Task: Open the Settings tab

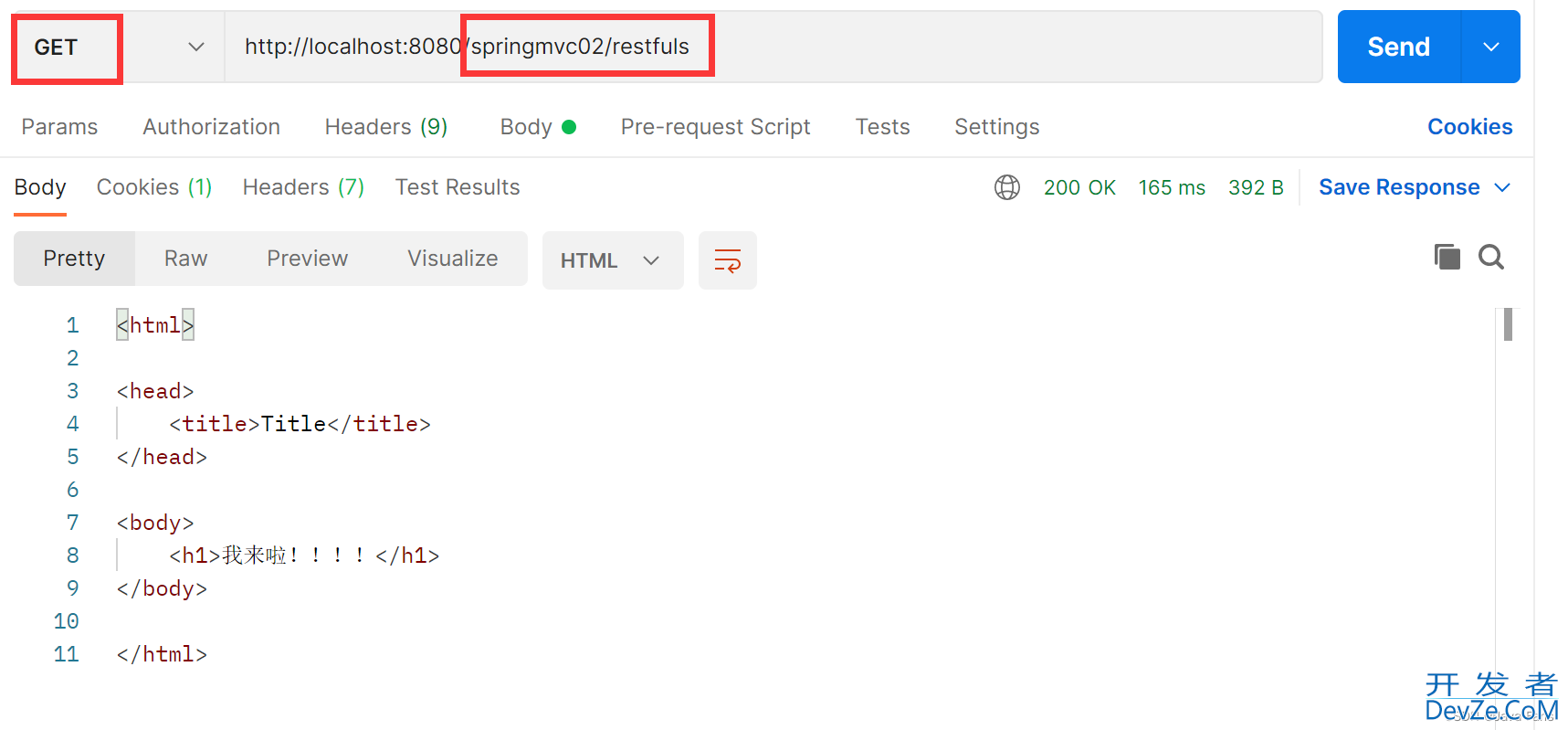Action: (996, 127)
